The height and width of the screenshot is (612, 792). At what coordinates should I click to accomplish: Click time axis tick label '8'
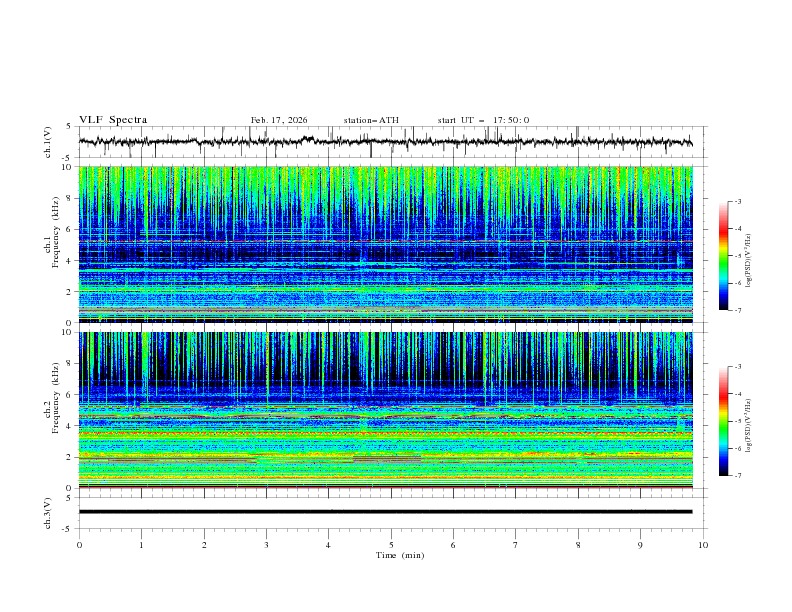[578, 545]
